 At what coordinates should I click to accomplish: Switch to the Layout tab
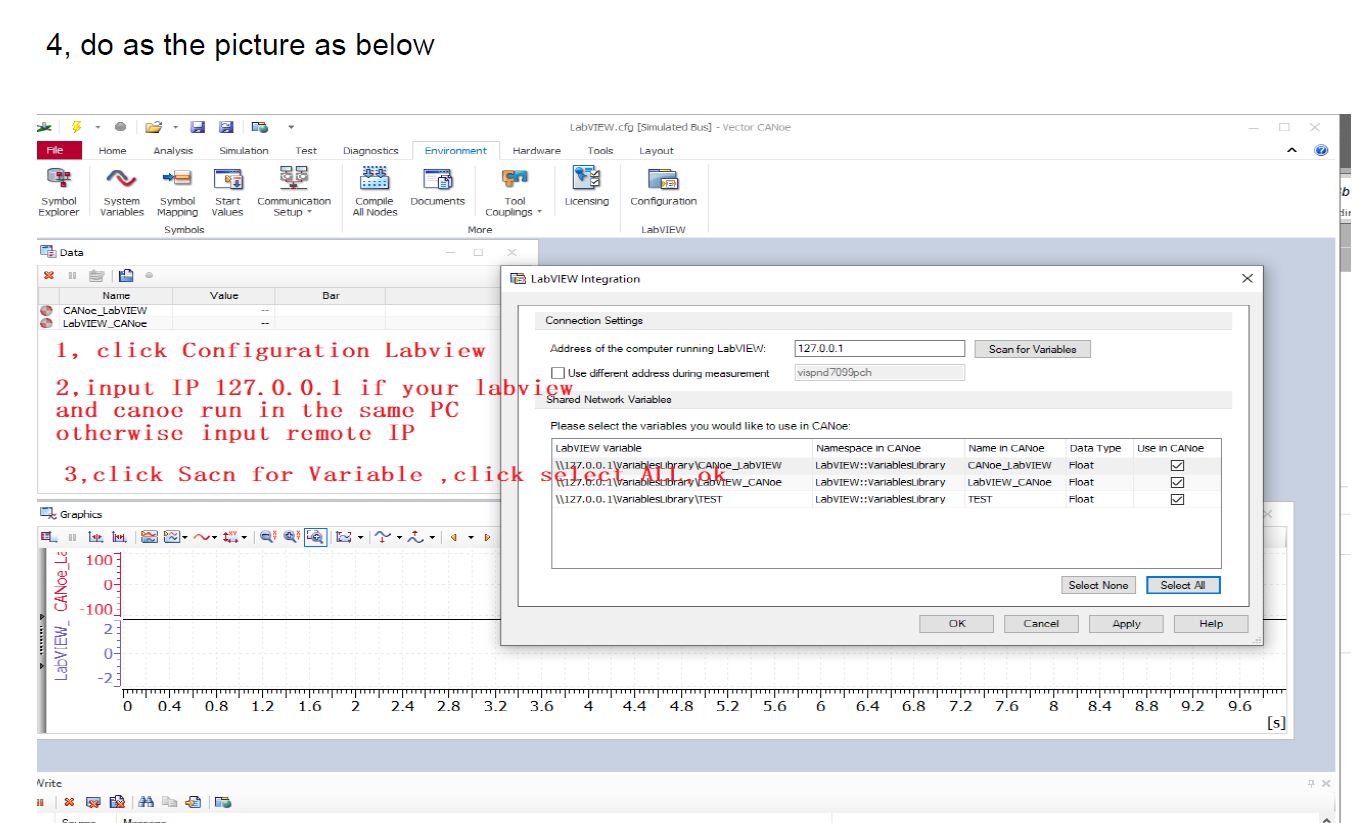[x=656, y=150]
